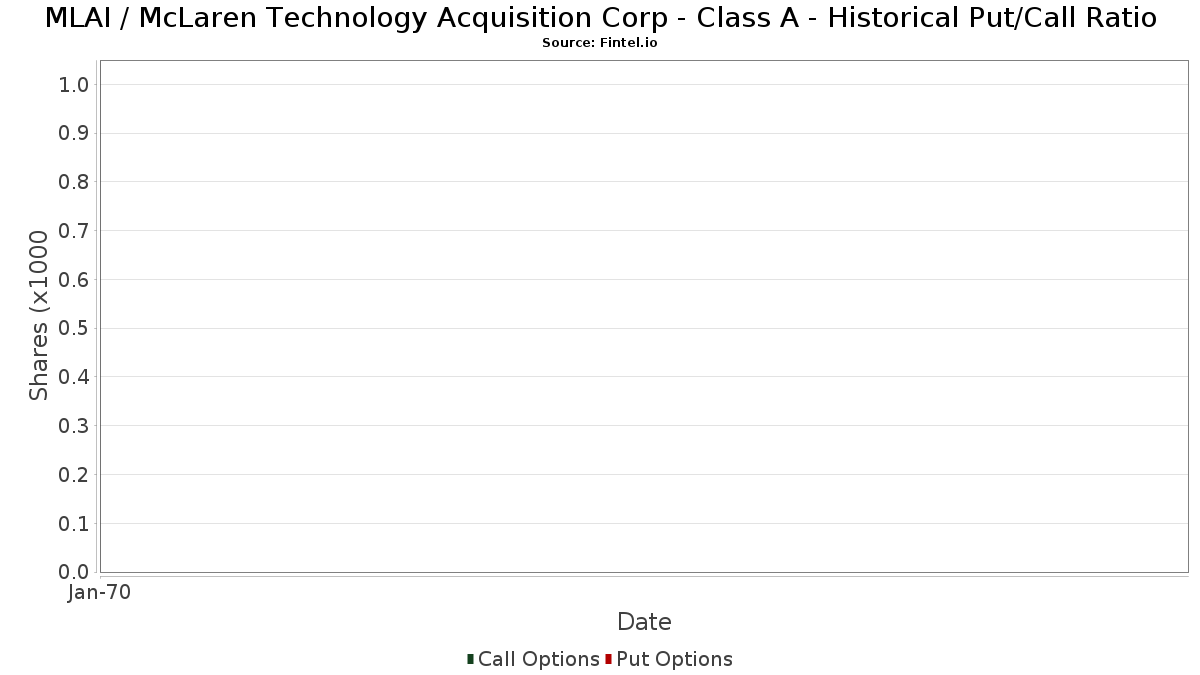Click the 0.5 y-axis tick label
Viewport: 1200px width, 675px height.
[75, 328]
